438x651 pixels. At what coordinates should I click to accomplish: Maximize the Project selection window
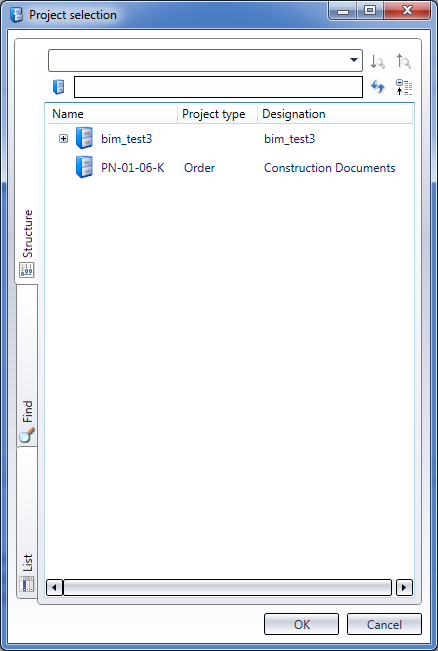pyautogui.click(x=370, y=10)
